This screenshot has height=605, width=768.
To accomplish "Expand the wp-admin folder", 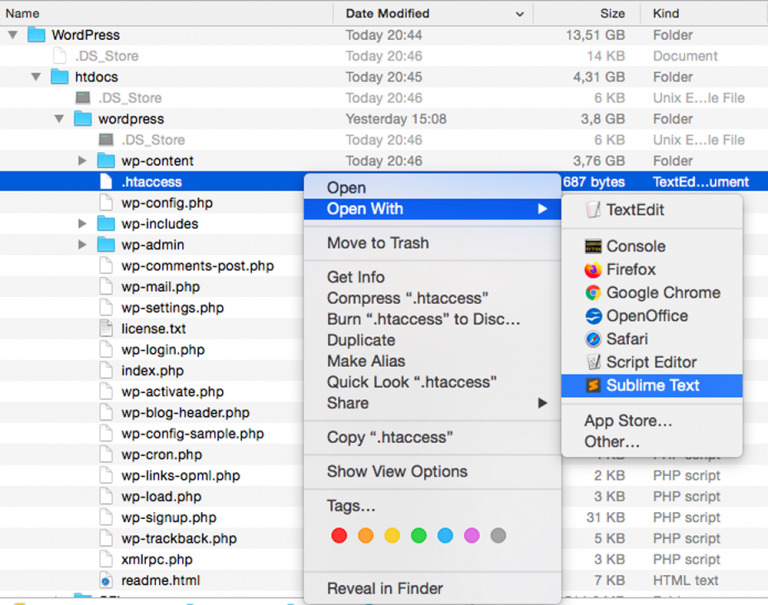I will (x=82, y=245).
